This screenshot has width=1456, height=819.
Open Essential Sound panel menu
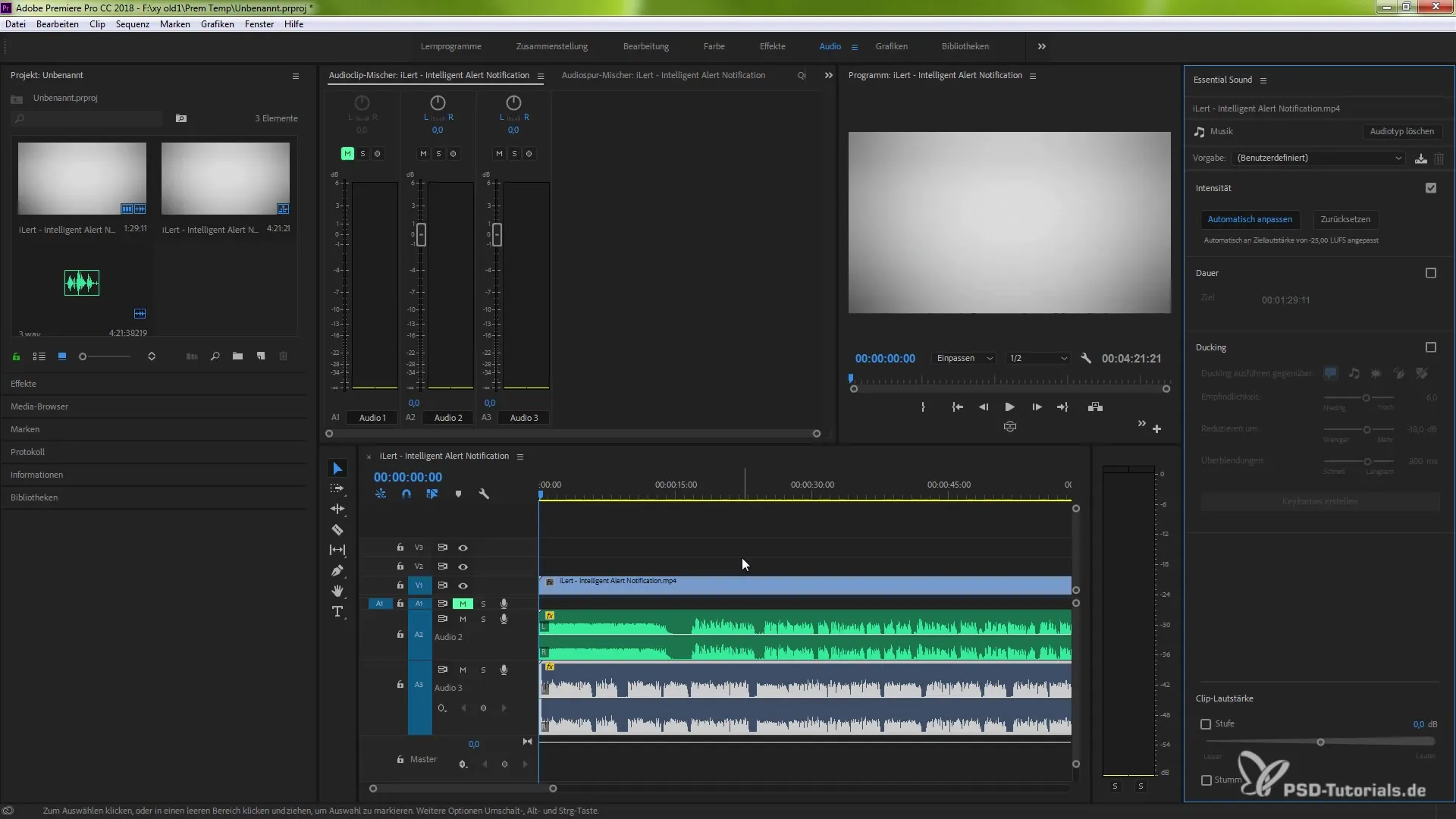click(1263, 80)
